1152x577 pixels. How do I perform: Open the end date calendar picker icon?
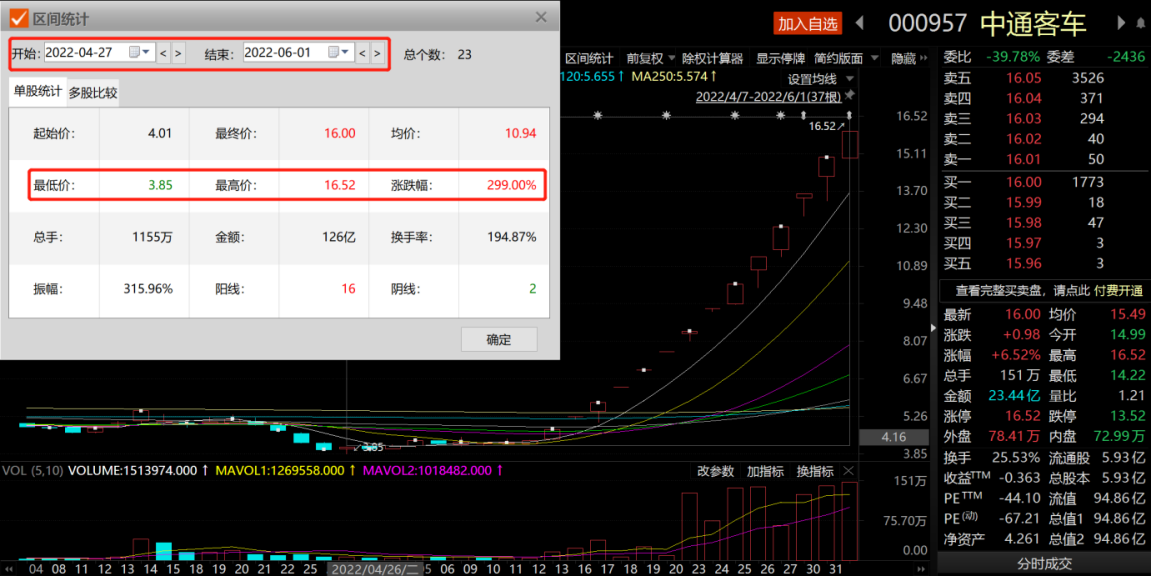(x=338, y=52)
